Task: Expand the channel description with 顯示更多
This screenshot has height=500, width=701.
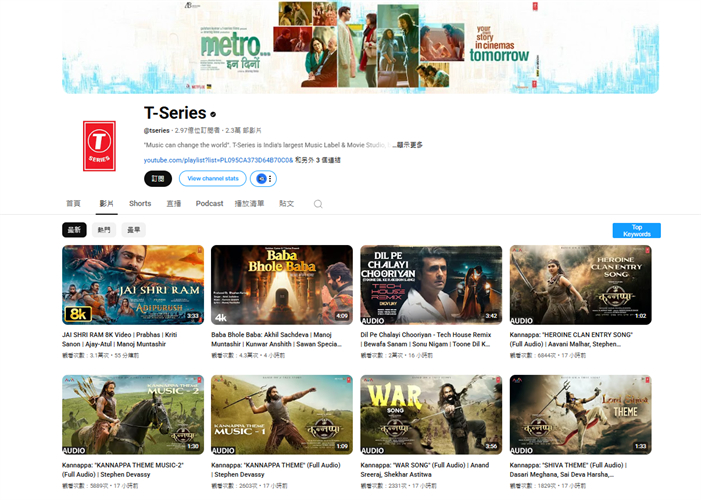Action: [x=407, y=145]
